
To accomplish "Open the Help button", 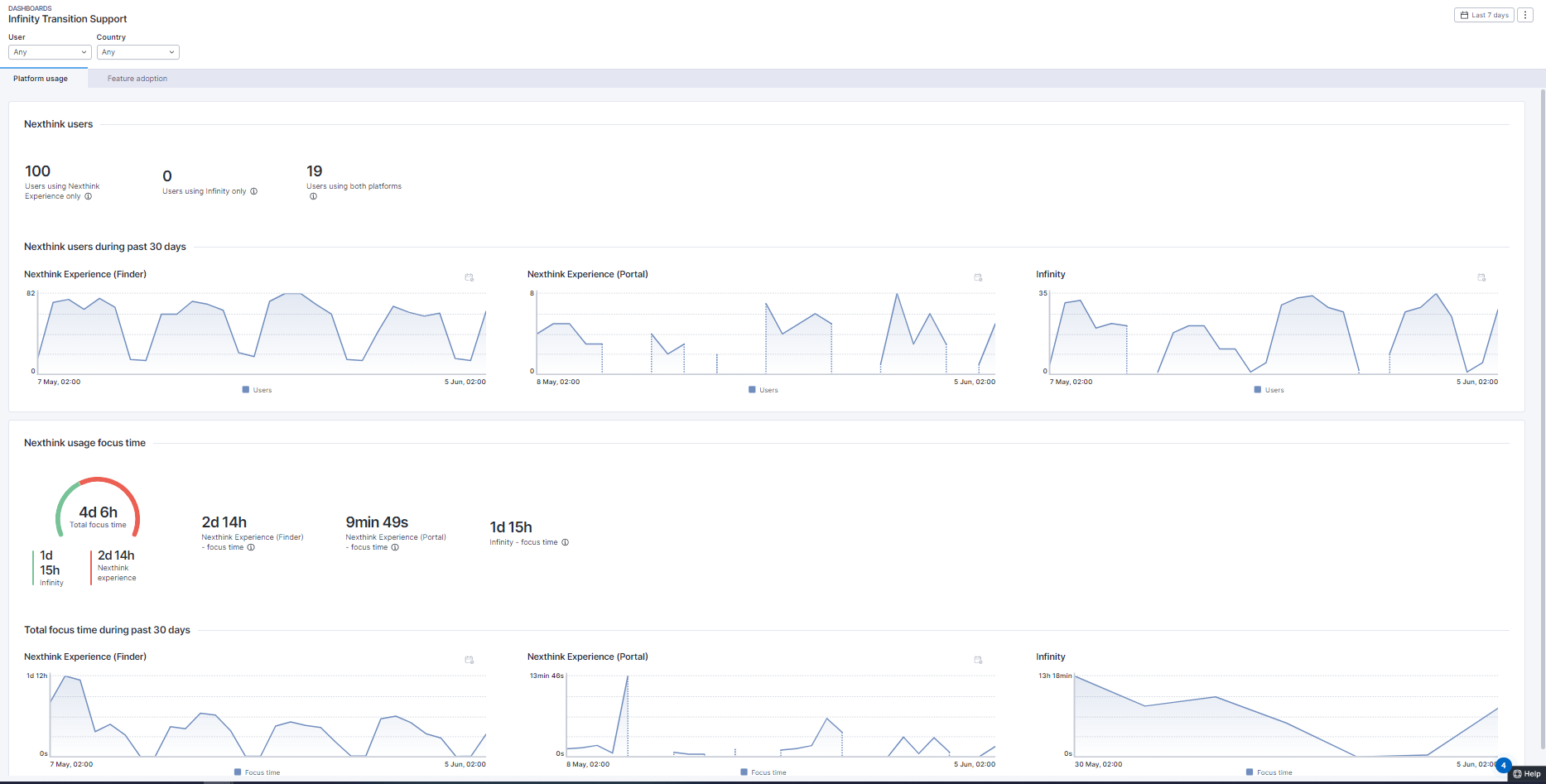I will [1526, 774].
